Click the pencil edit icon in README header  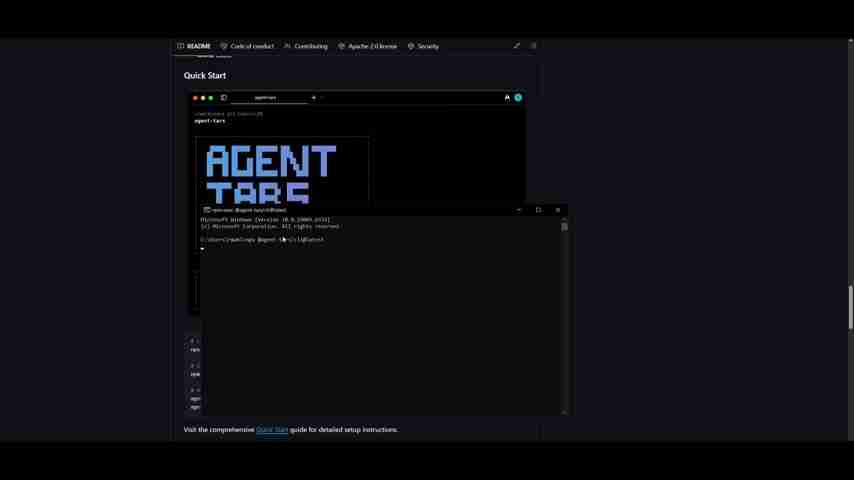coord(516,46)
